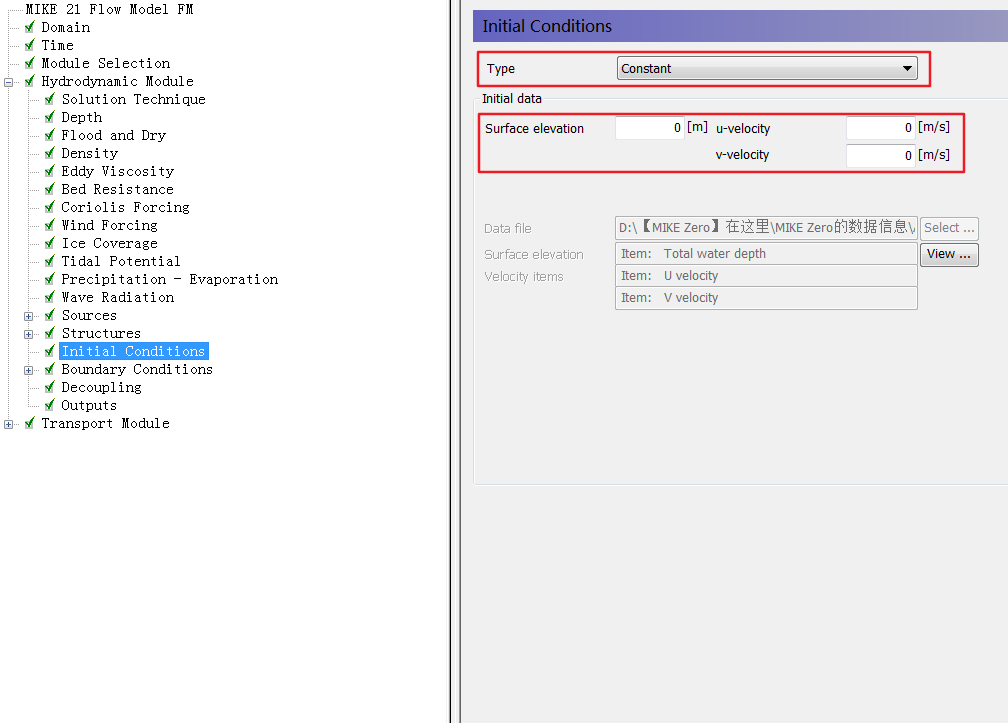Click the green checkmark beside Tidal Potential
The height and width of the screenshot is (723, 1008).
point(50,261)
